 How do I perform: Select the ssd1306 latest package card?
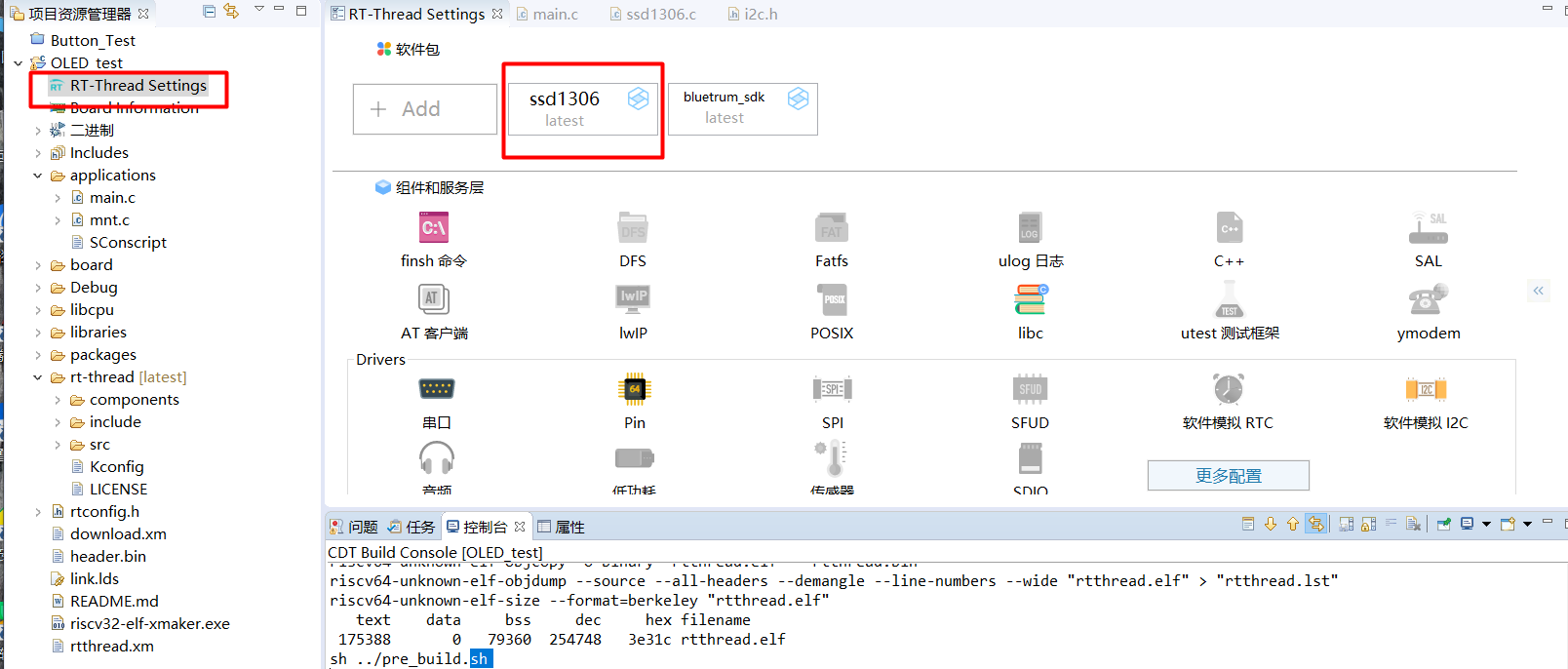tap(583, 108)
